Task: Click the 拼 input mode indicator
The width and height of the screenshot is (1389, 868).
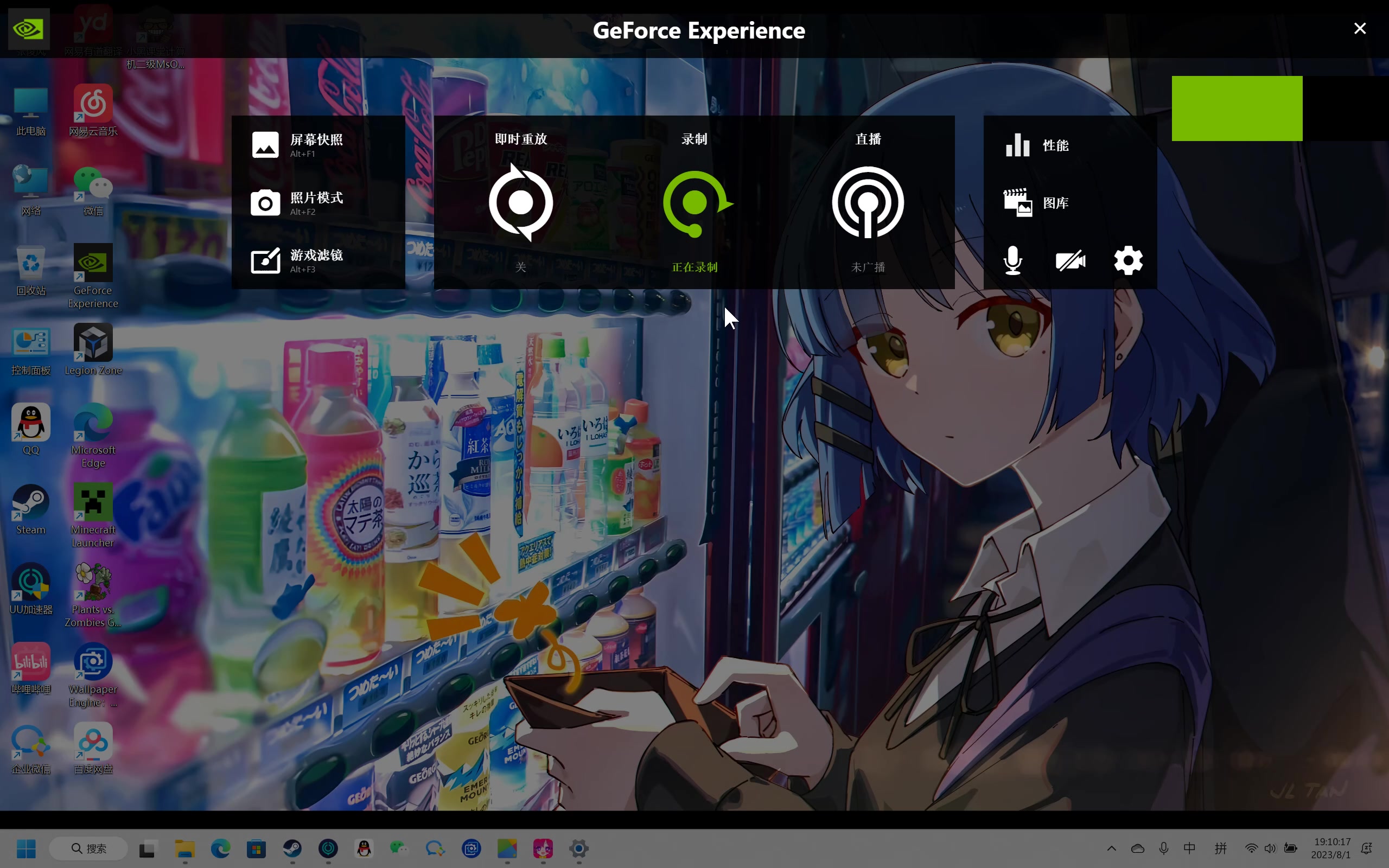Action: coord(1220,848)
